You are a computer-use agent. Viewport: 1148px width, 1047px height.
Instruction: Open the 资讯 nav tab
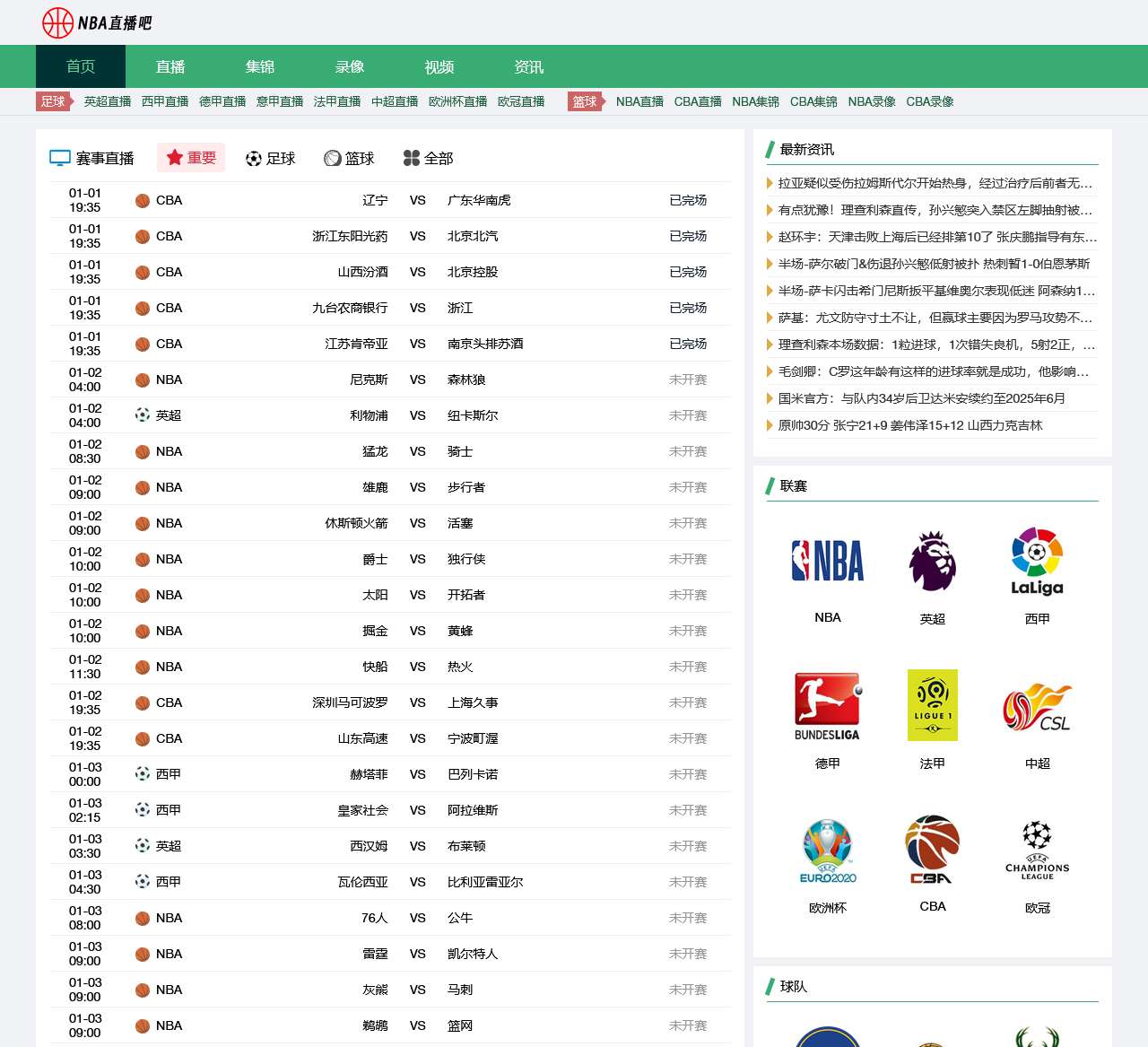[529, 66]
